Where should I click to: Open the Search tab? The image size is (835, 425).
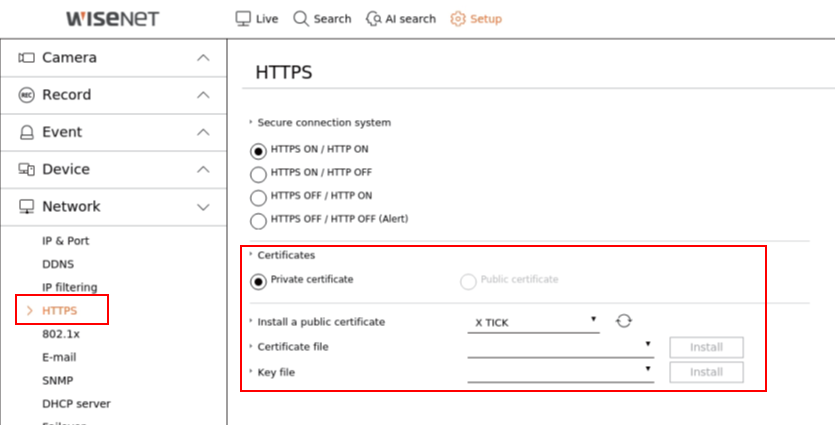[x=322, y=18]
